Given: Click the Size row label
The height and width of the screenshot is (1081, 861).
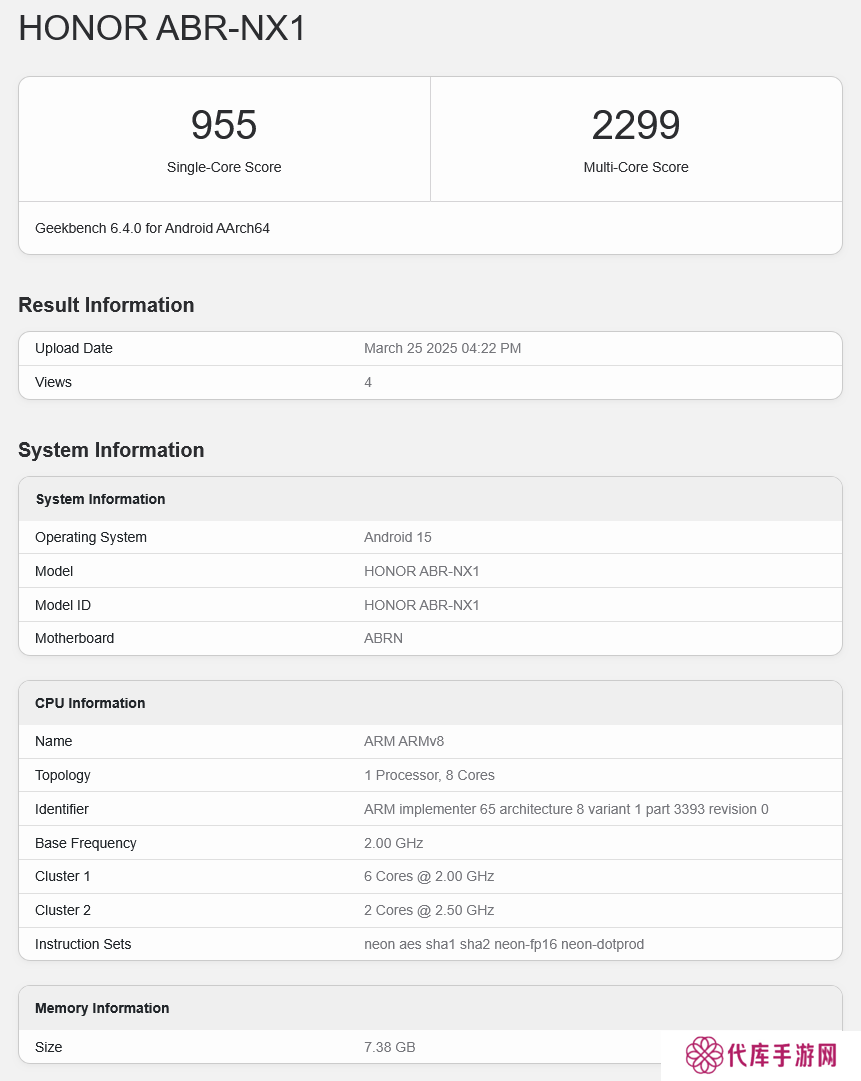Looking at the screenshot, I should pos(48,1047).
